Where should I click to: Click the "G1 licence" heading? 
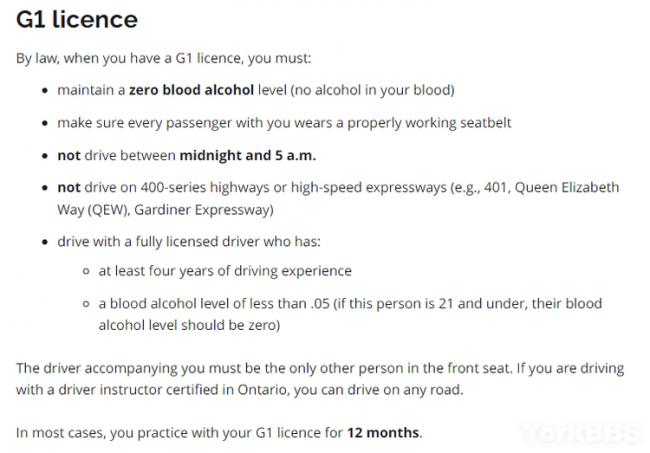point(77,20)
